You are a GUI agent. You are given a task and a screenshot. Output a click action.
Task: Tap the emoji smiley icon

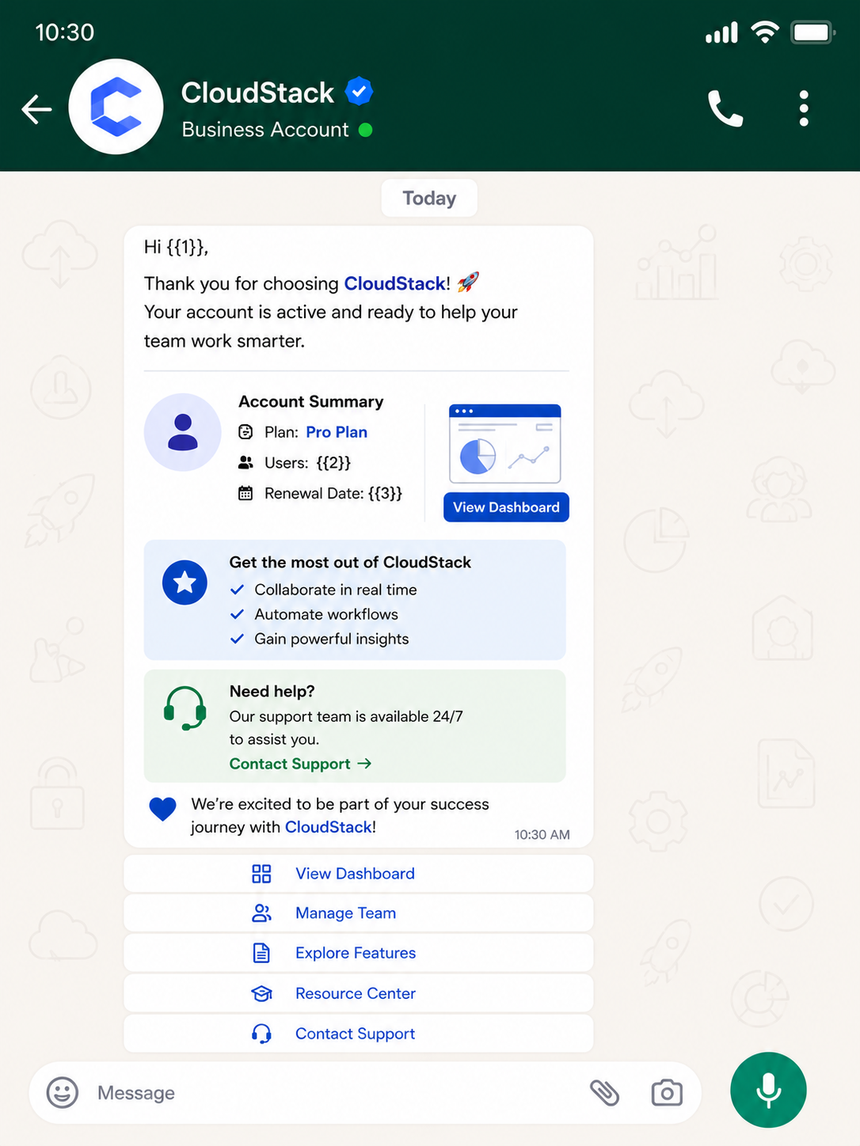click(x=62, y=1093)
